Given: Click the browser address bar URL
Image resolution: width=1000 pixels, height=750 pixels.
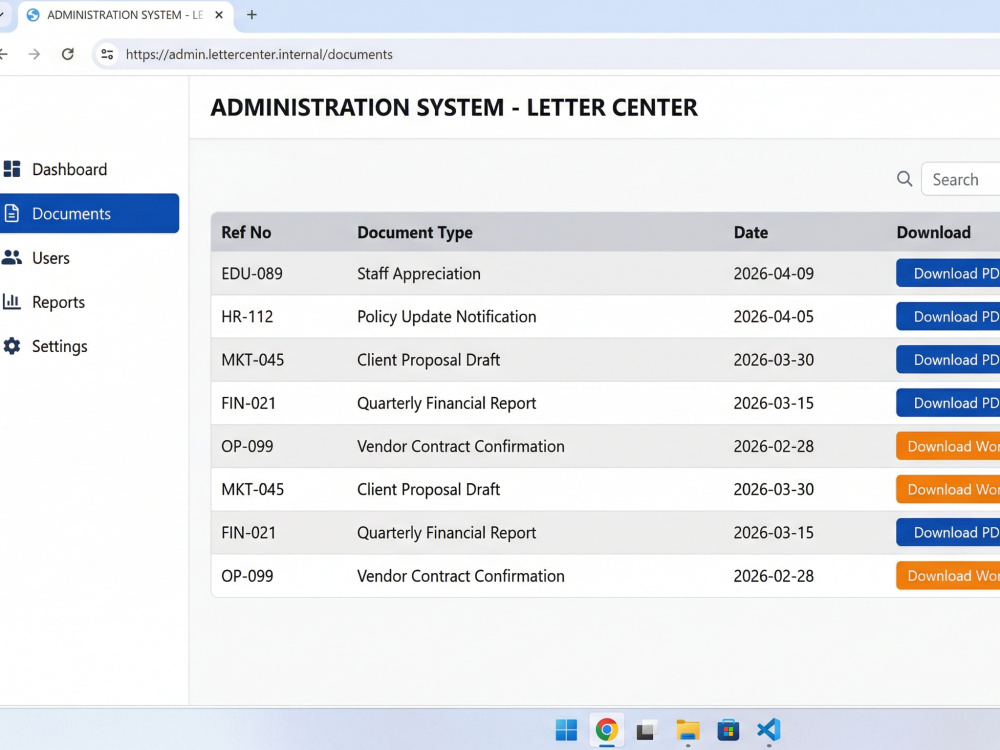Looking at the screenshot, I should [259, 54].
